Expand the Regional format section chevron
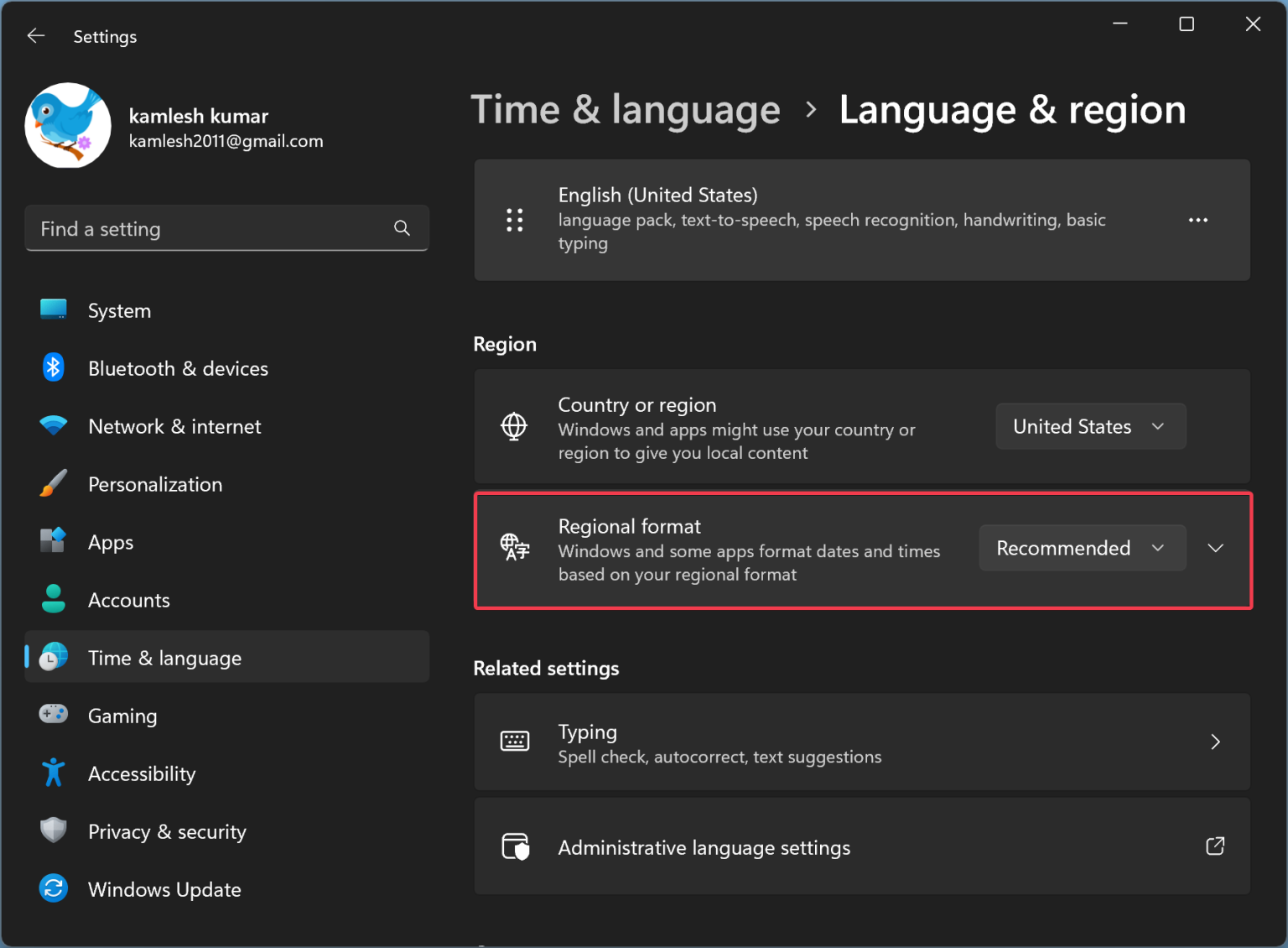1288x948 pixels. (1216, 548)
